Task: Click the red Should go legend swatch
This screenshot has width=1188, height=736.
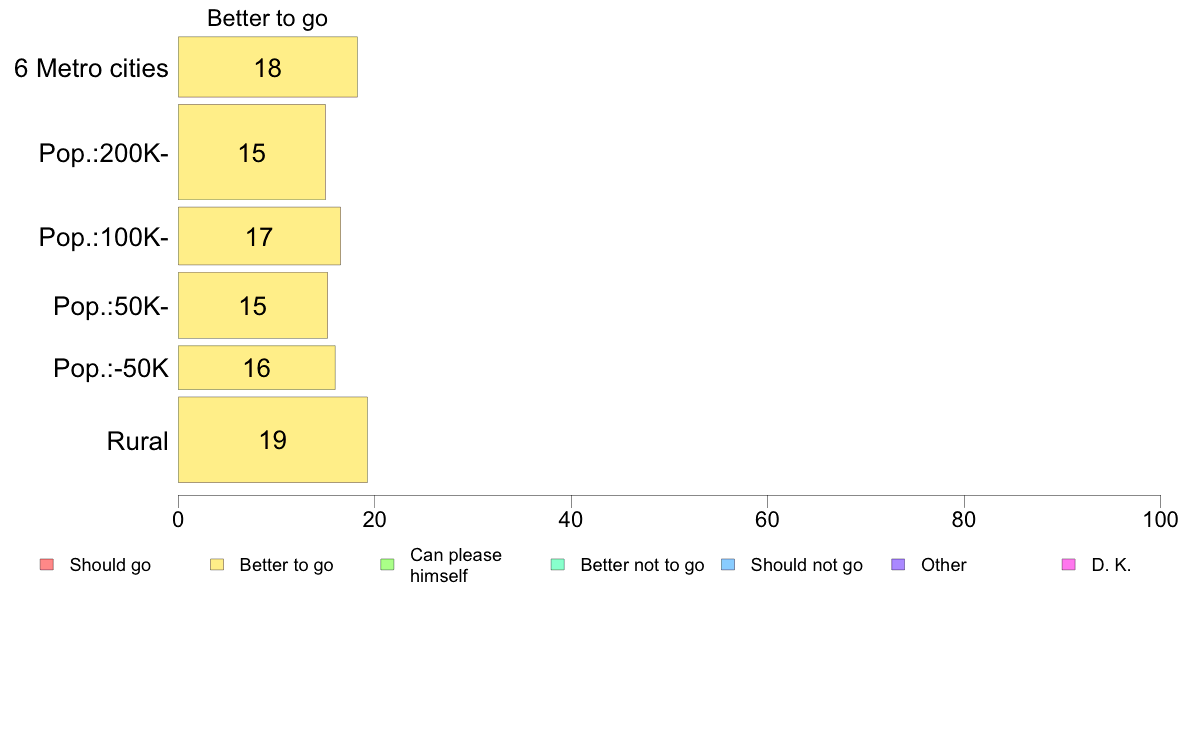Action: (47, 565)
